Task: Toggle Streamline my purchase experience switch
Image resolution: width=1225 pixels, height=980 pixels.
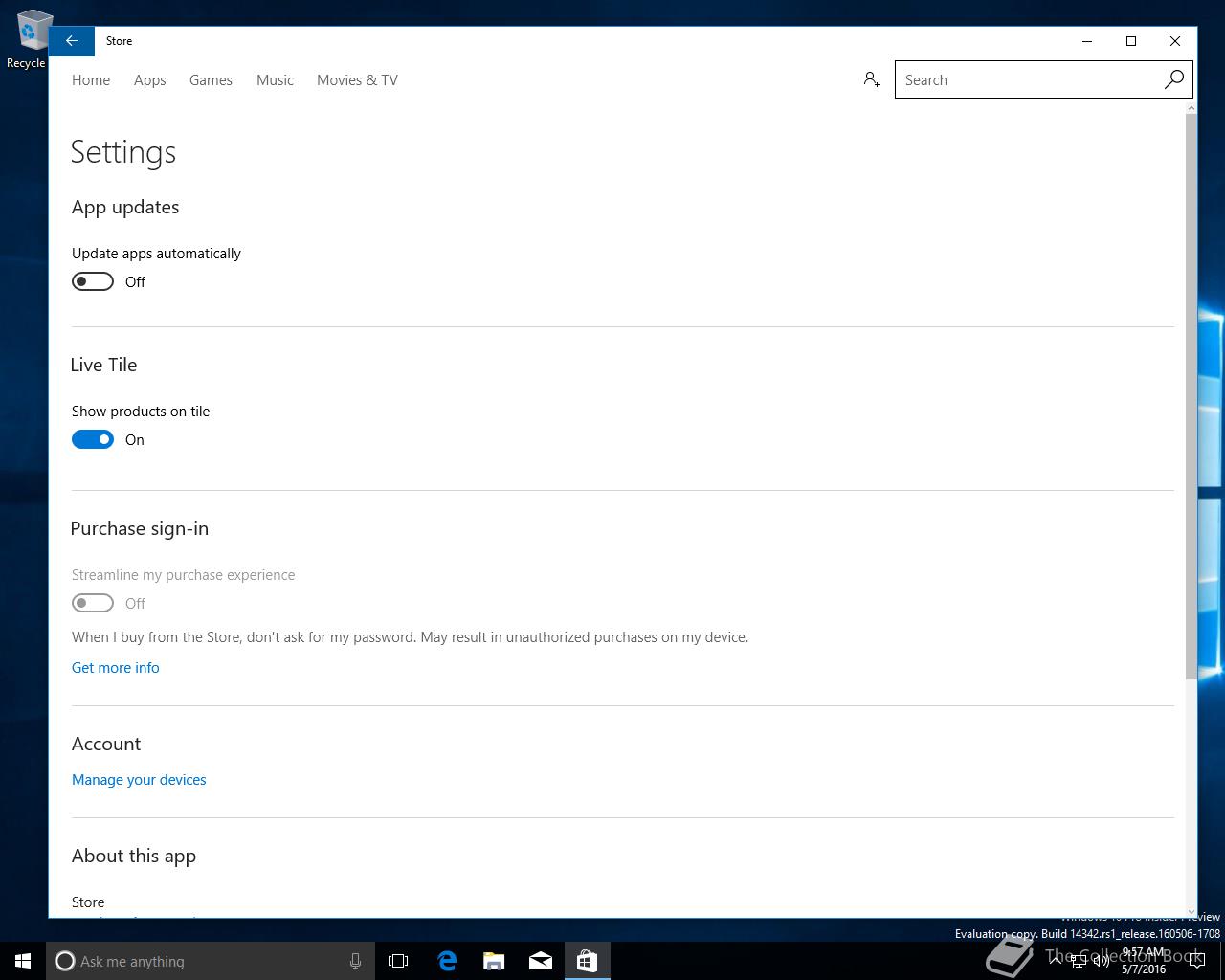Action: pos(93,603)
